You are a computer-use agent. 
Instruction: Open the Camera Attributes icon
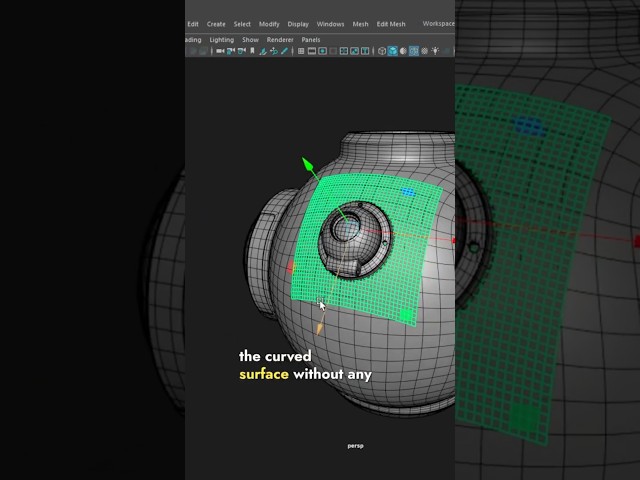point(242,51)
